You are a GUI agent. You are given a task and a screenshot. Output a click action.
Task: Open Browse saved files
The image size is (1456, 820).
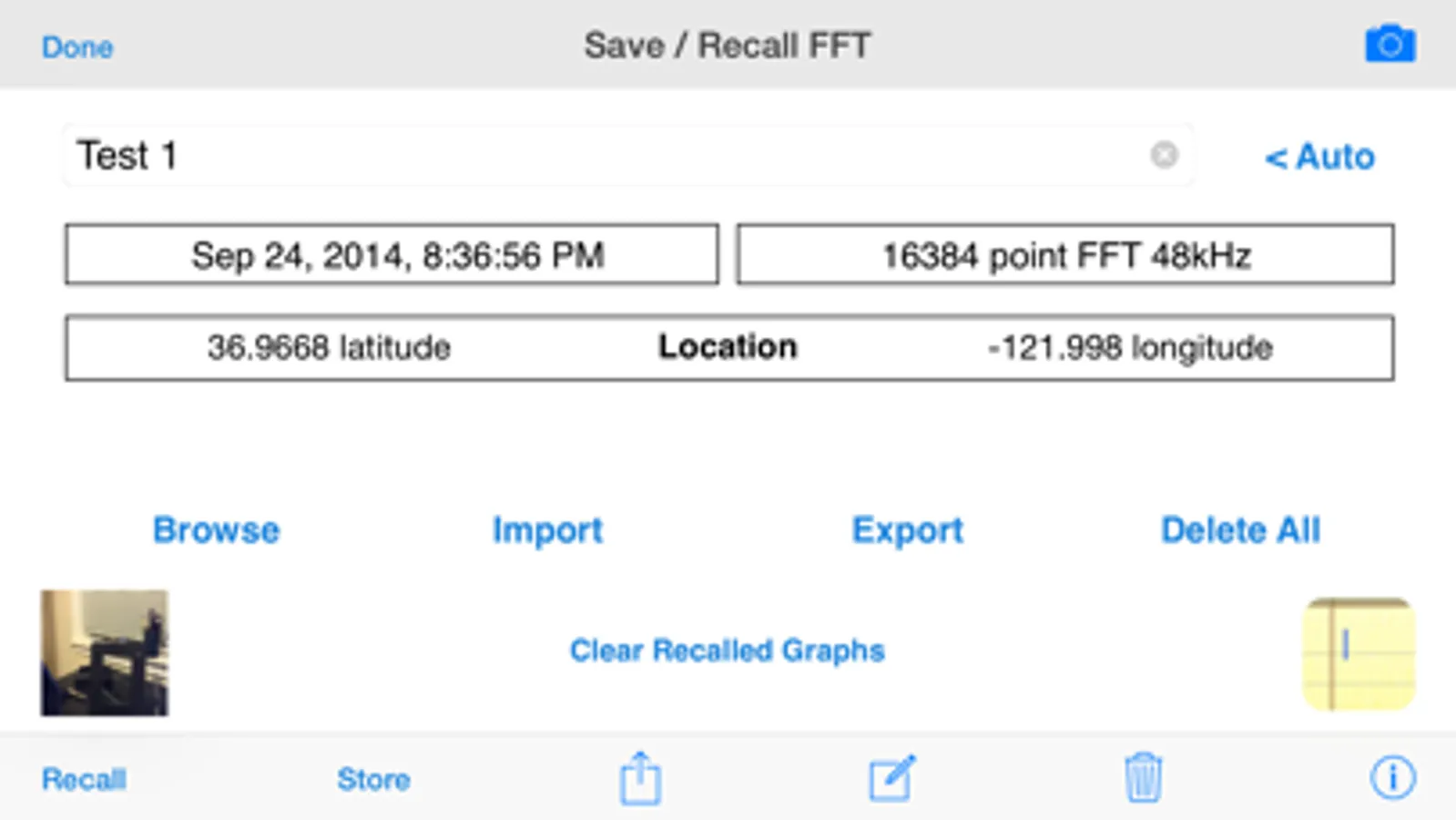pos(216,530)
